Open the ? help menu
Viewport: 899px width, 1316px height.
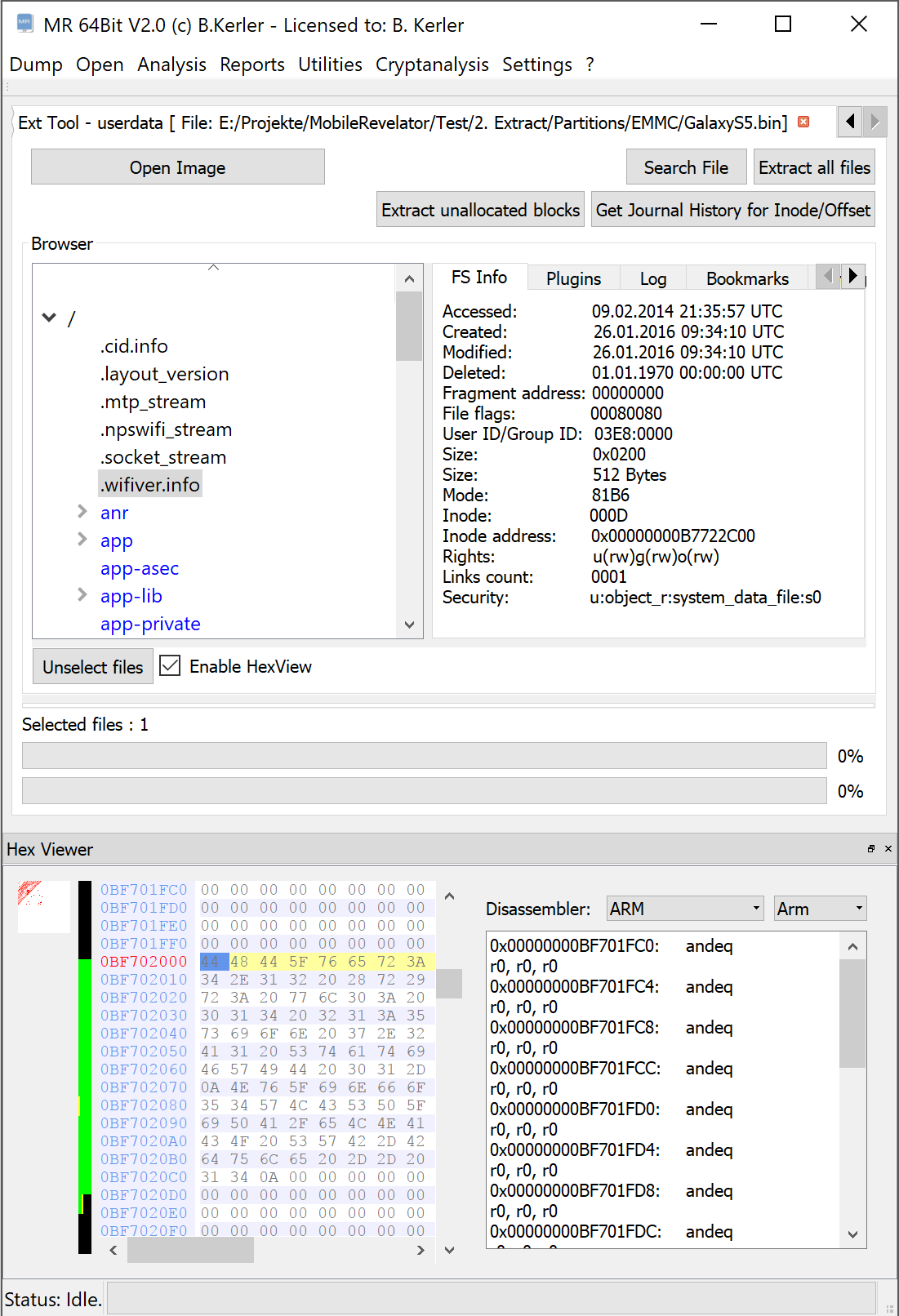coord(590,64)
